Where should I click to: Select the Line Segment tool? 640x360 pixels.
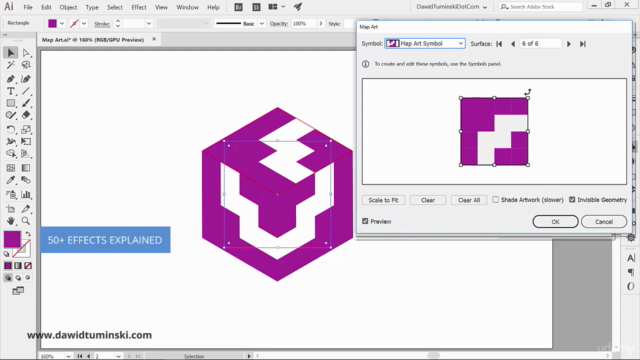[x=26, y=91]
